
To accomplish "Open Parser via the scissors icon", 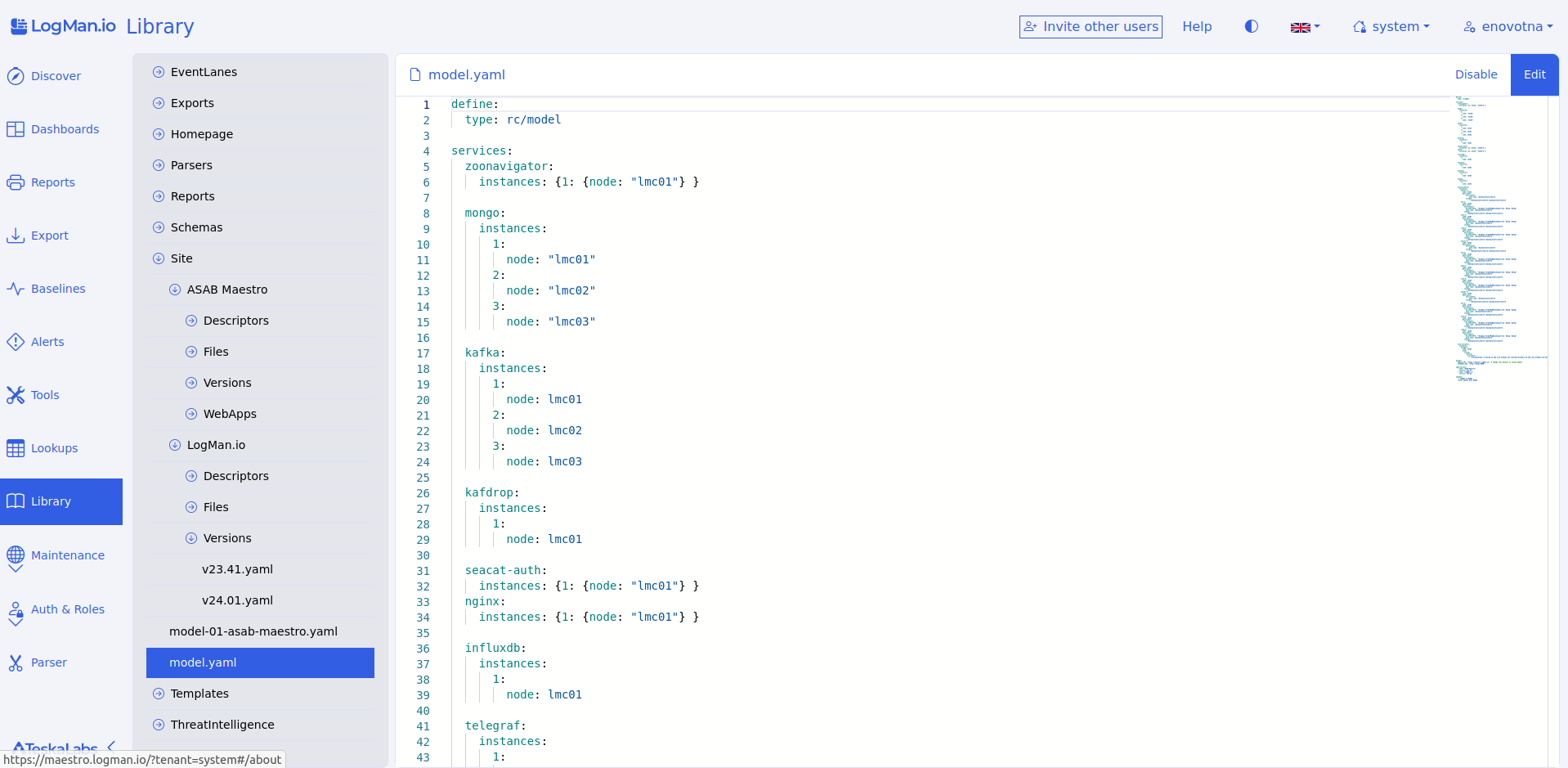I will point(16,662).
